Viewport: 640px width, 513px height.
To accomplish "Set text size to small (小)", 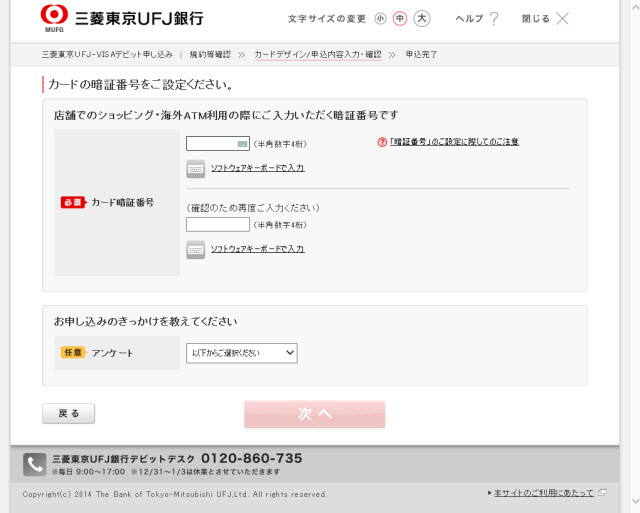I will click(x=380, y=19).
